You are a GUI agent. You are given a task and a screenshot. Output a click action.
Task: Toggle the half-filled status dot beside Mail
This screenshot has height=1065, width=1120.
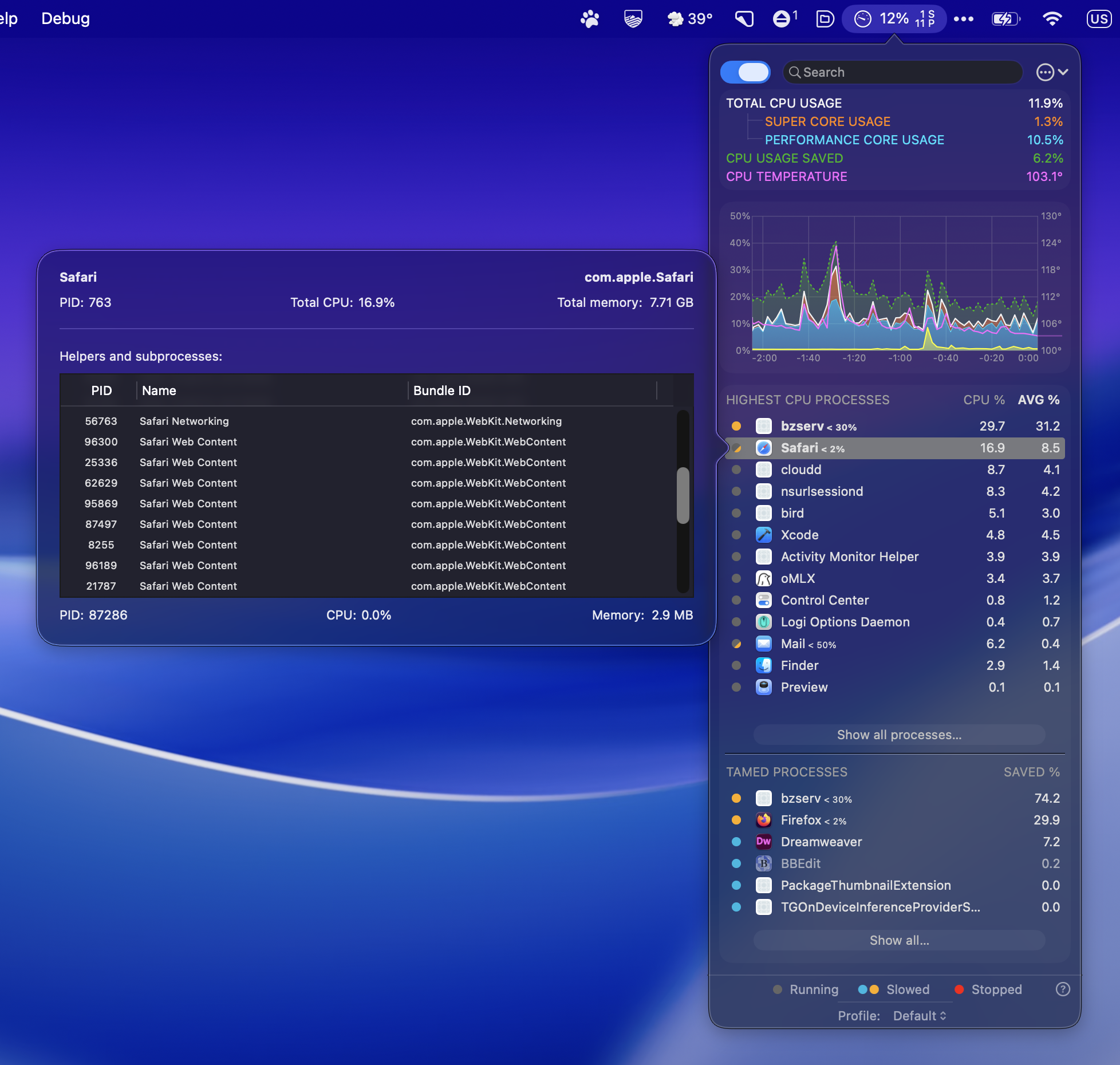pyautogui.click(x=736, y=644)
